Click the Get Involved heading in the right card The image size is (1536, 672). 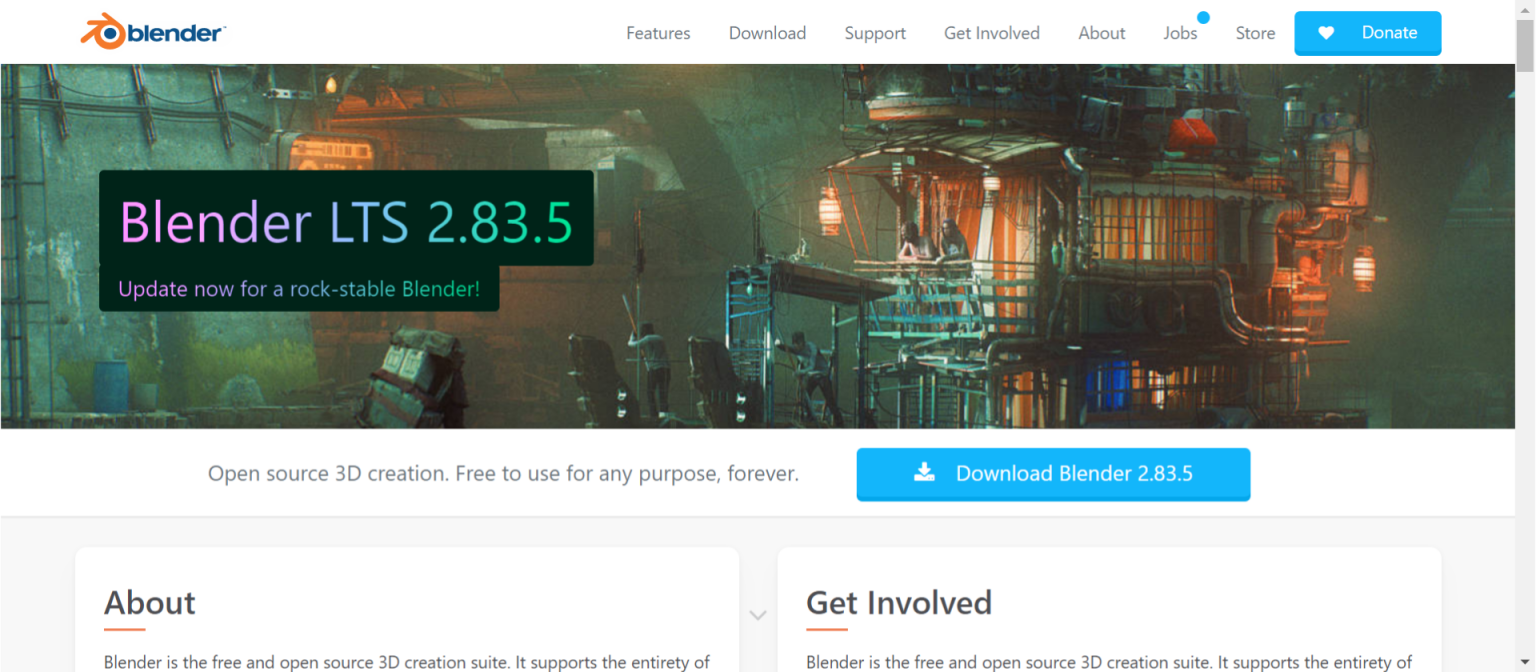[x=898, y=603]
